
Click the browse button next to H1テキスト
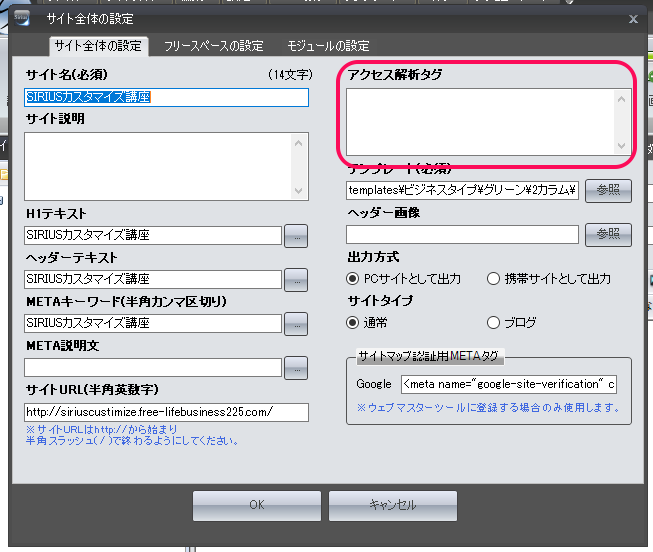296,236
